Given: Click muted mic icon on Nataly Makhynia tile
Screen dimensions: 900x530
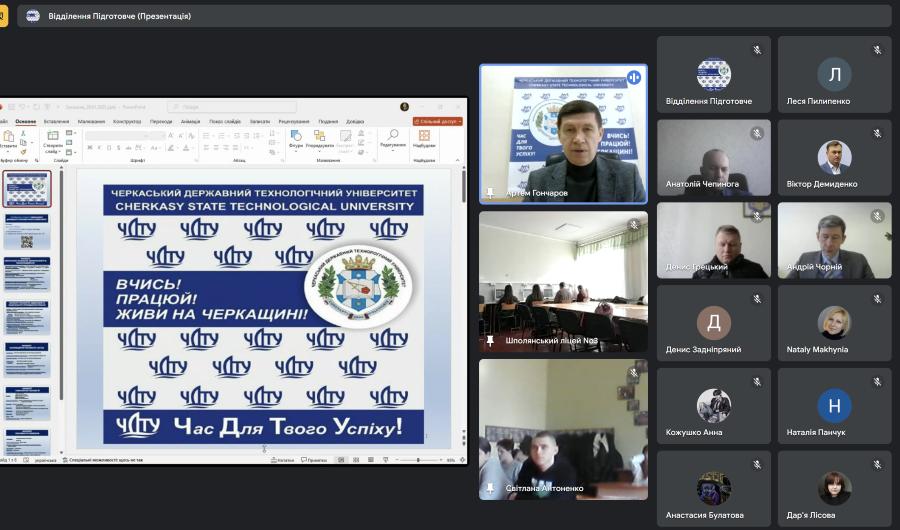Looking at the screenshot, I should click(x=877, y=299).
